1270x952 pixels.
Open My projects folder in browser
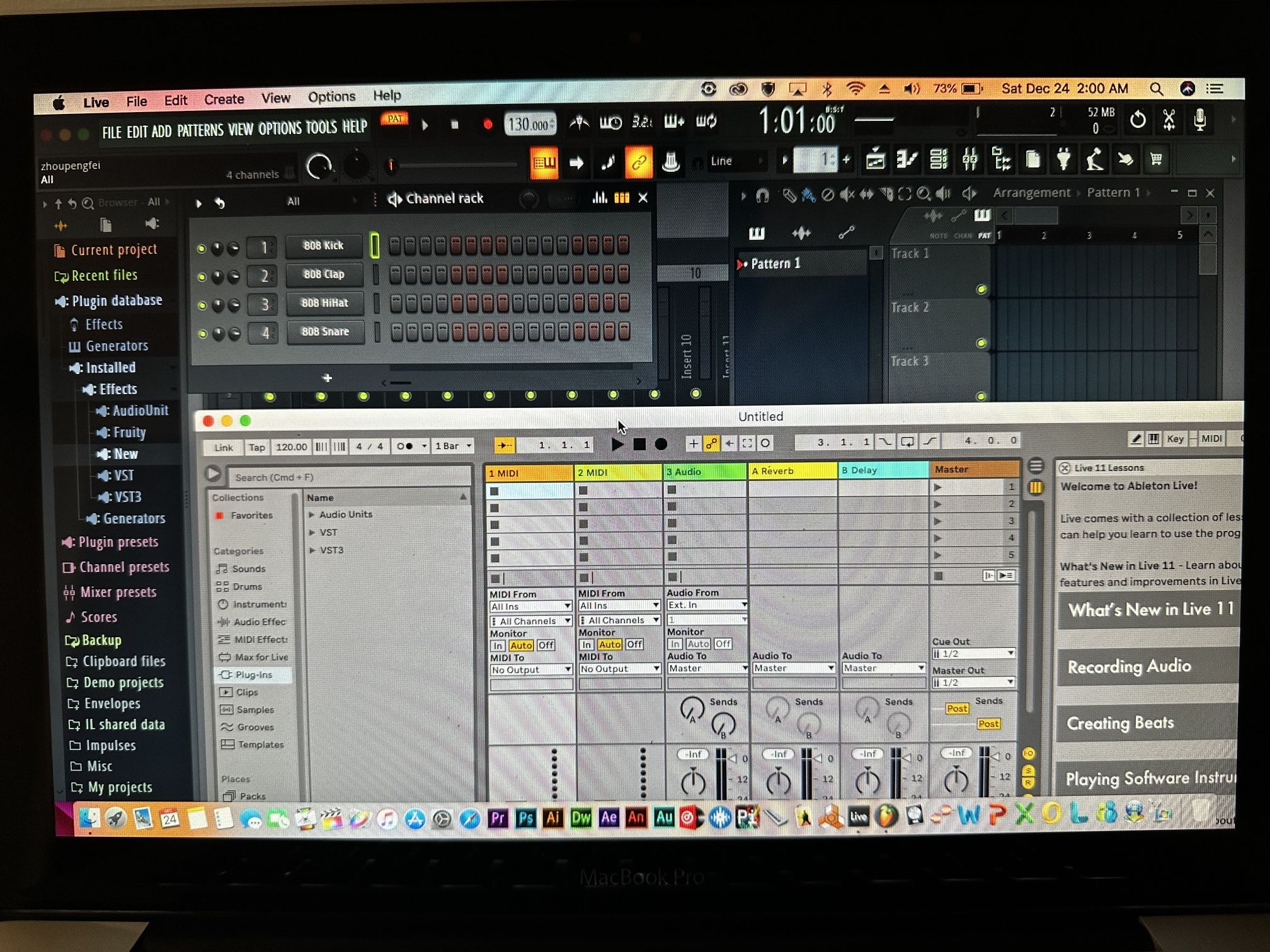(x=112, y=787)
